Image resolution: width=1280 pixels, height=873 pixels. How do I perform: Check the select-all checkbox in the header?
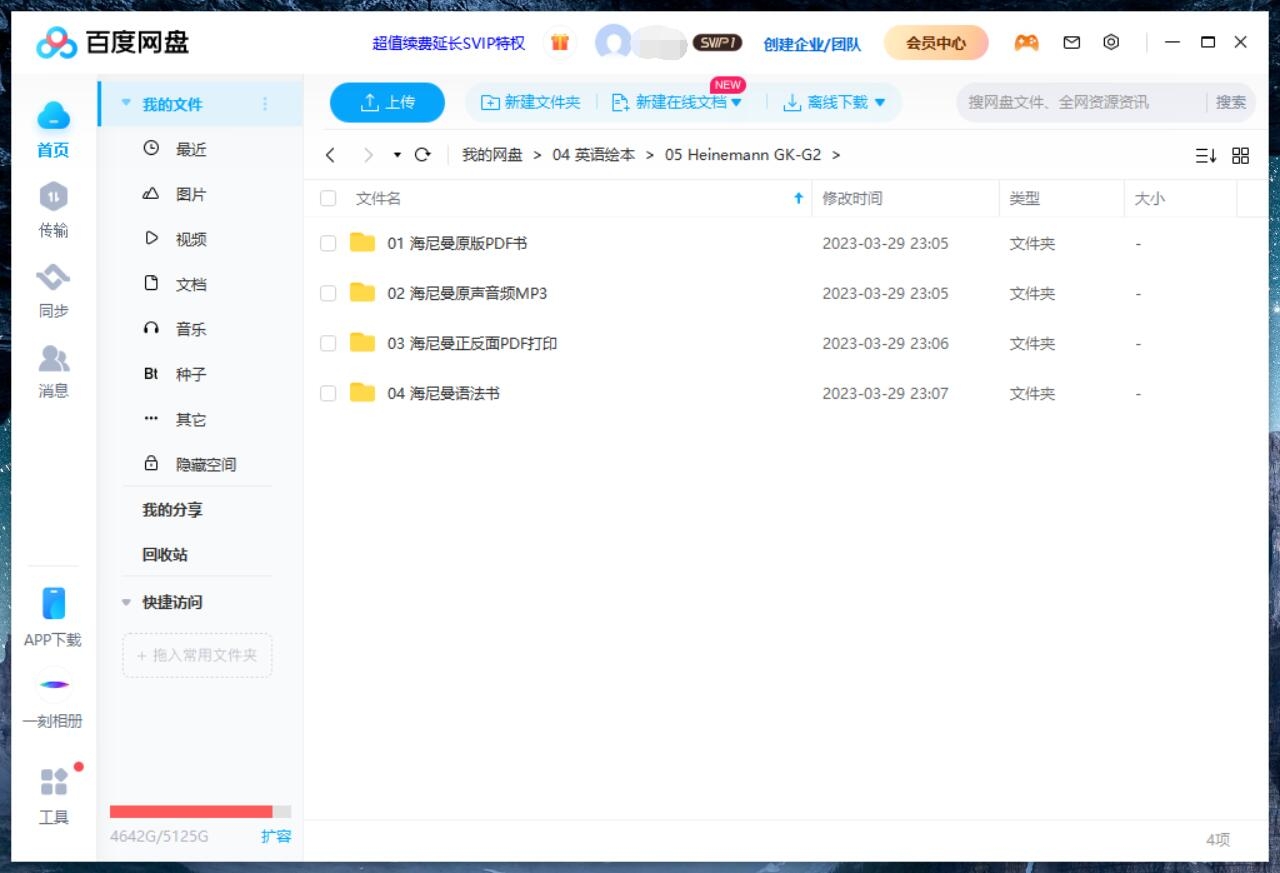coord(327,198)
